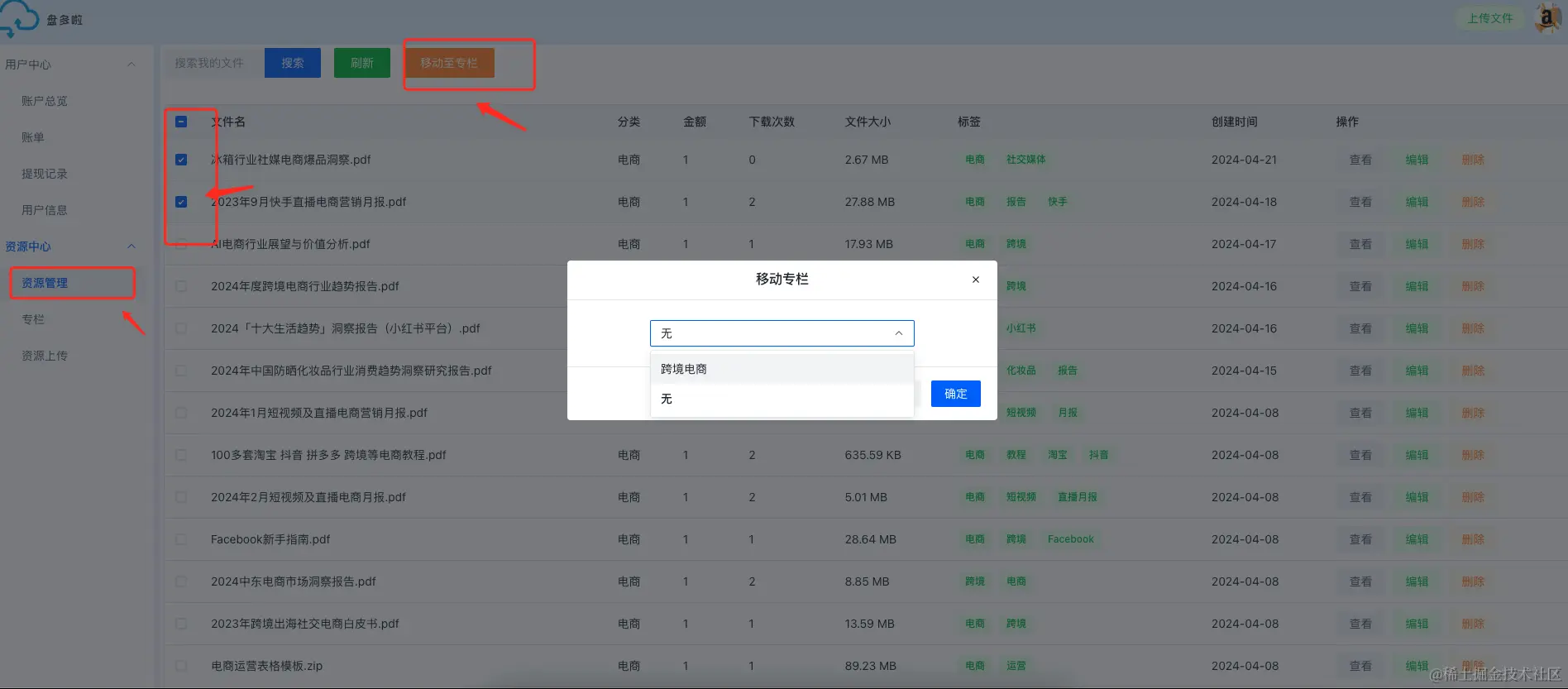1568x689 pixels.
Task: Click the green 刷新 button
Action: coord(362,63)
